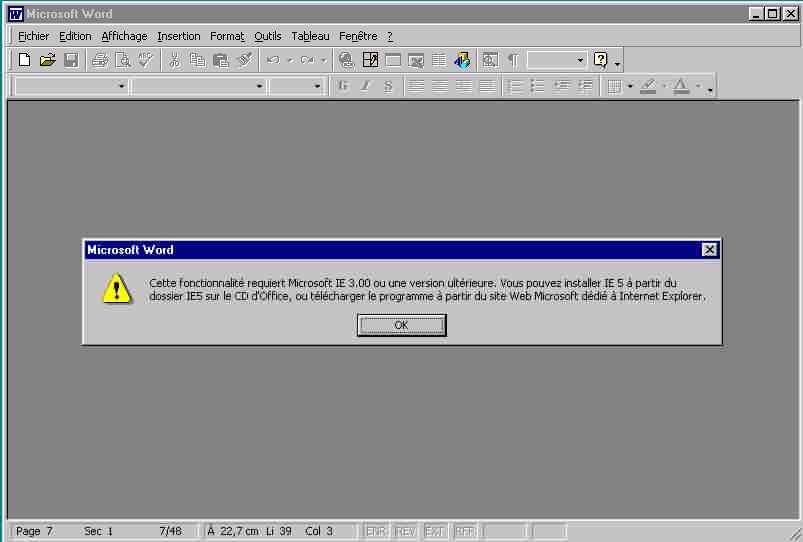The width and height of the screenshot is (803, 542).
Task: Expand formatting toolbar more buttons arrow
Action: (709, 89)
